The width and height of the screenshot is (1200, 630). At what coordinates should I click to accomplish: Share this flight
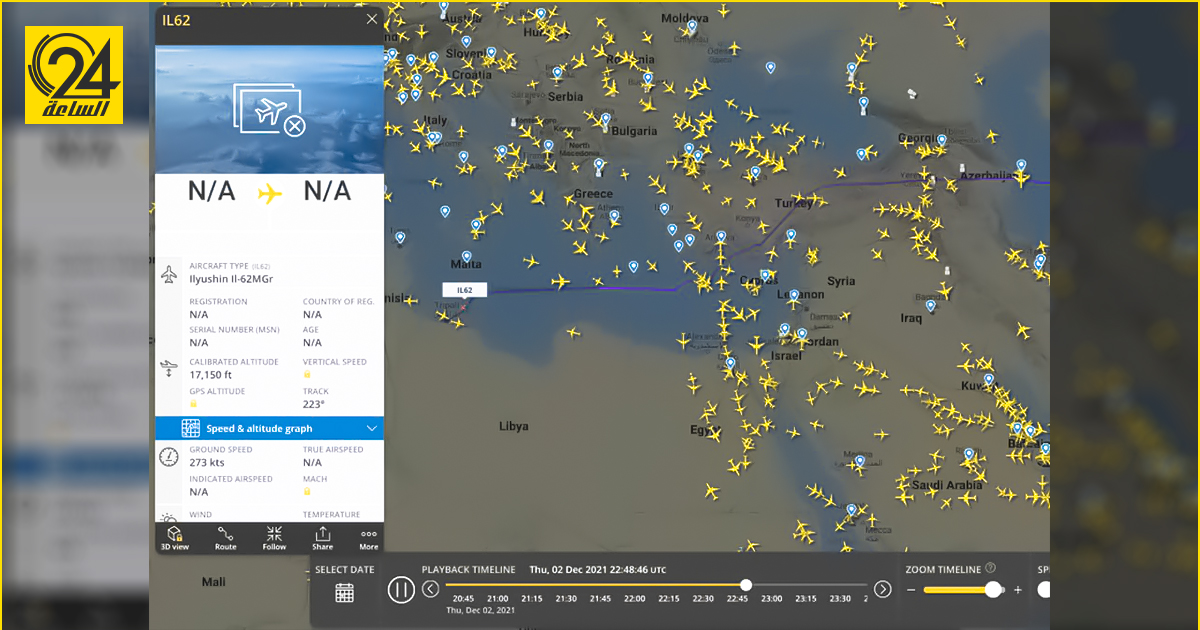pyautogui.click(x=322, y=538)
